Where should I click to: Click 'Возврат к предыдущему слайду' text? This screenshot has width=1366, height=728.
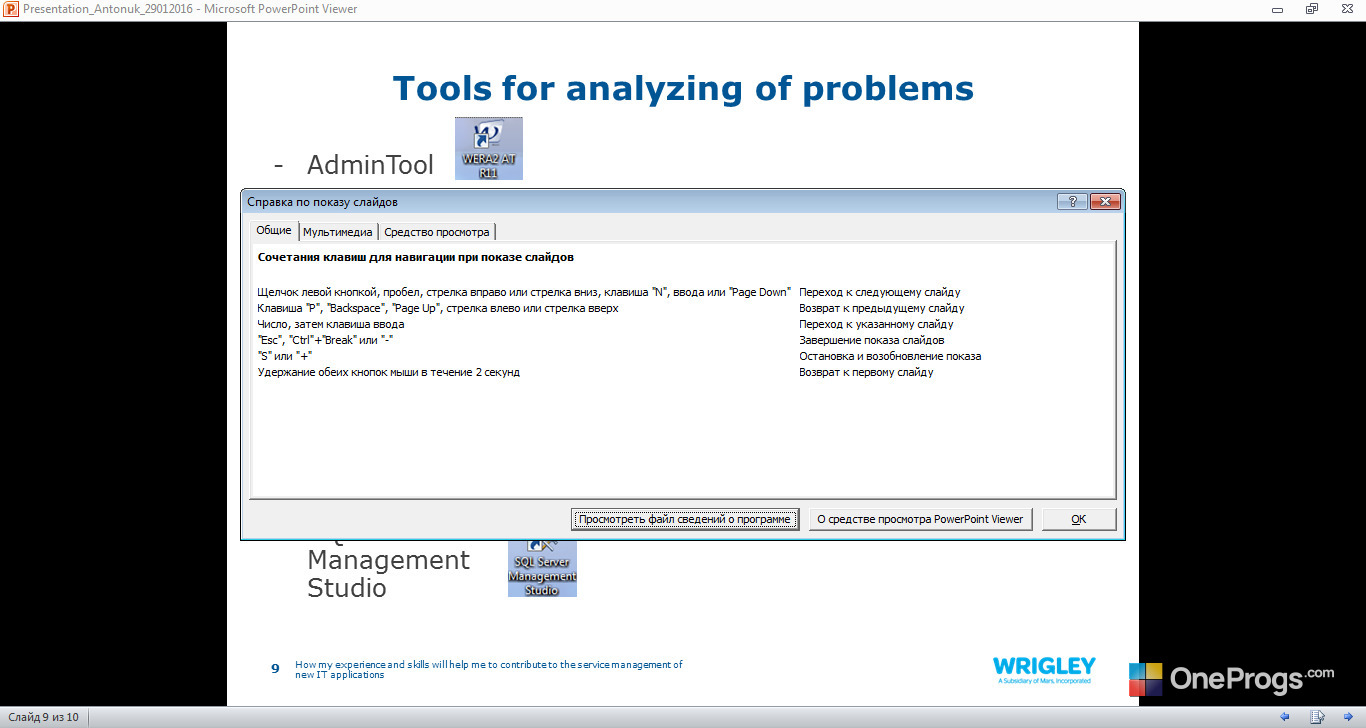click(881, 308)
